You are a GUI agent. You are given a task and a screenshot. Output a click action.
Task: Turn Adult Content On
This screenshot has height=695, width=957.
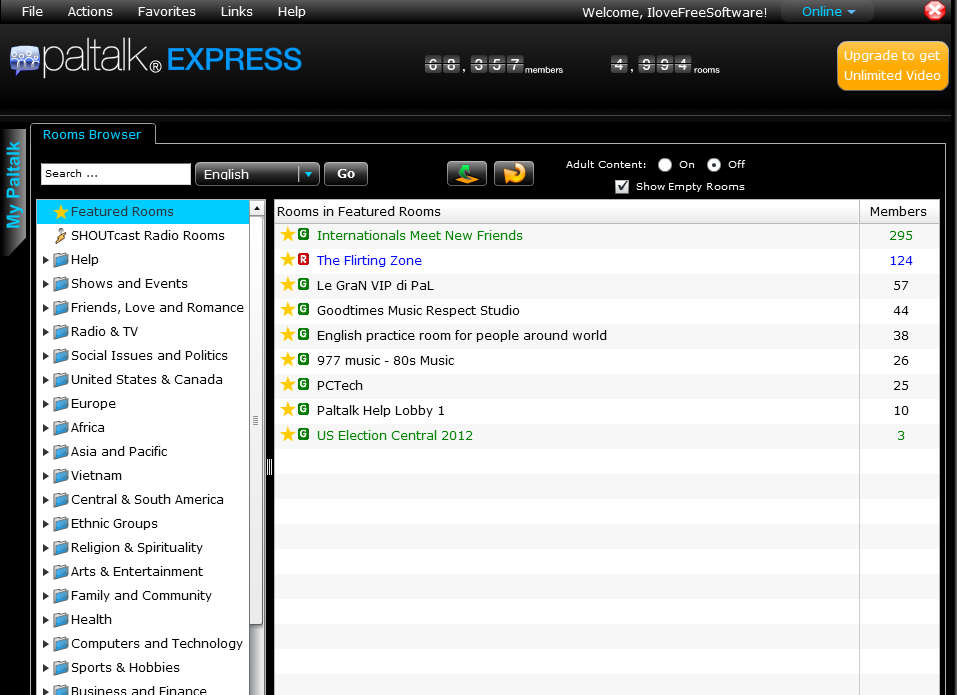(x=665, y=165)
